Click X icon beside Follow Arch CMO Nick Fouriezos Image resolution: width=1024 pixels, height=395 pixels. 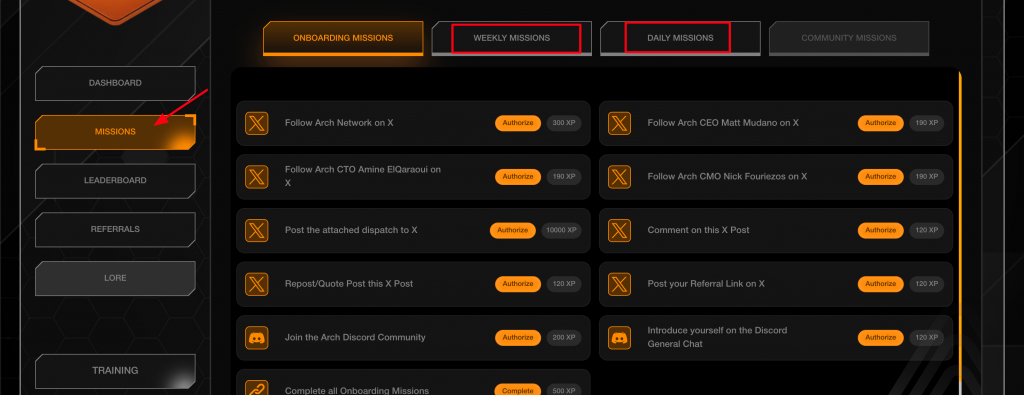click(619, 176)
